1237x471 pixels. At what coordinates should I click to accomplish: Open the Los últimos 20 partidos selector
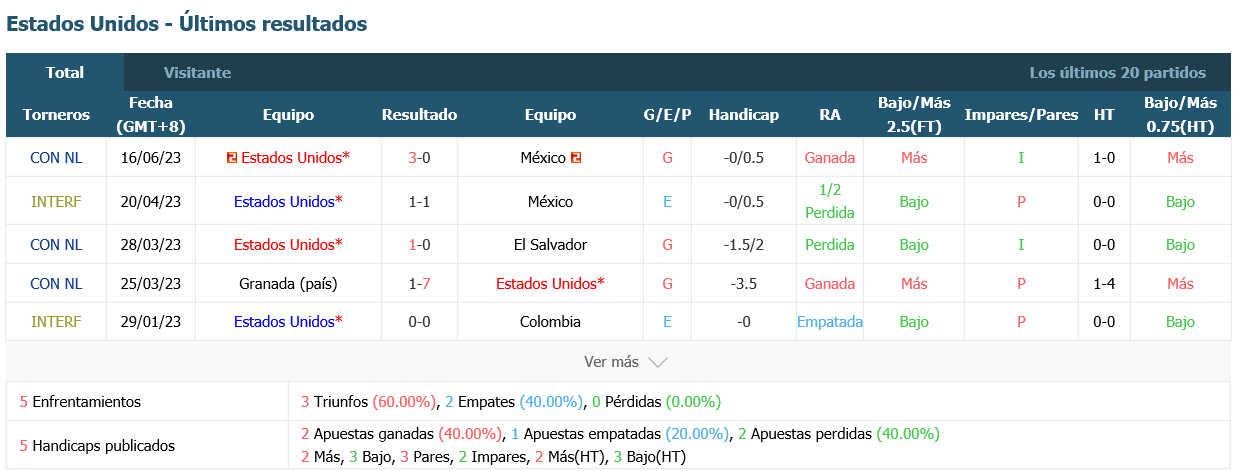point(1117,73)
